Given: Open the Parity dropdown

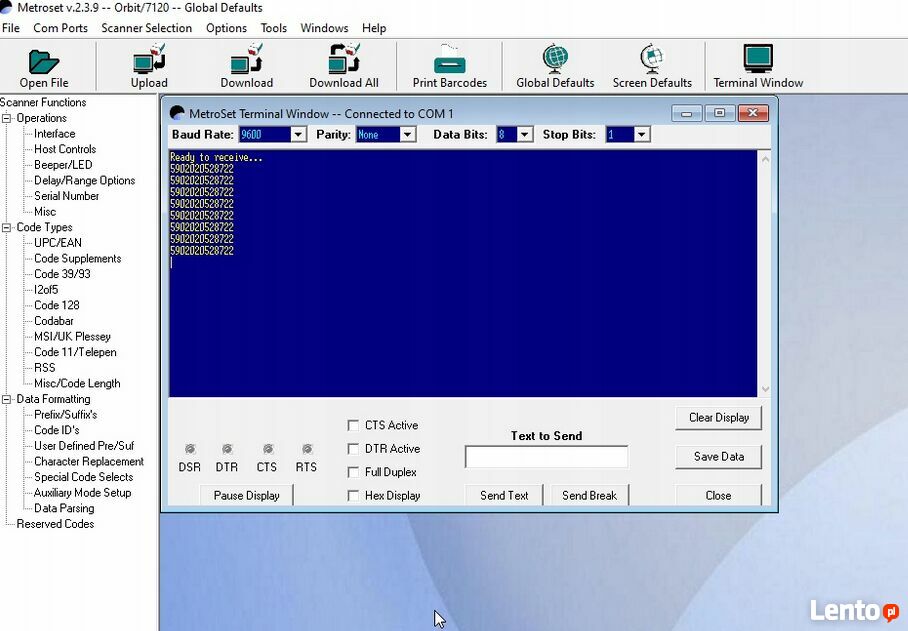Looking at the screenshot, I should 407,135.
